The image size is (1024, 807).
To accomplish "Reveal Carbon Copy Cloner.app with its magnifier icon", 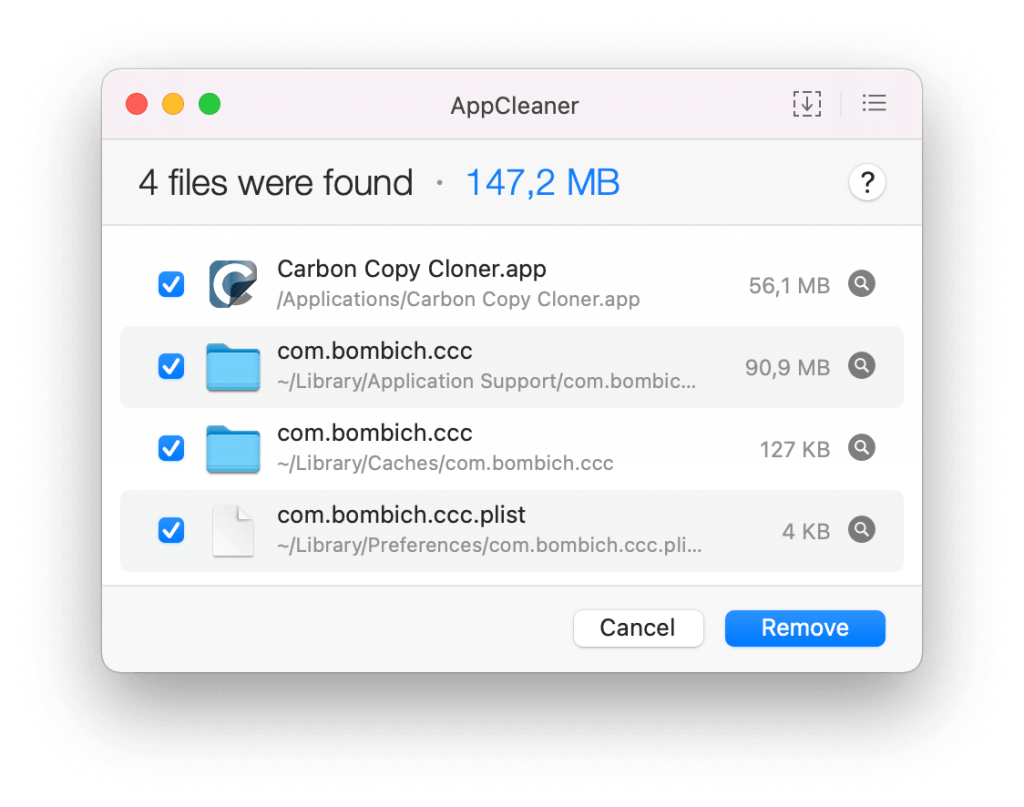I will pyautogui.click(x=861, y=284).
